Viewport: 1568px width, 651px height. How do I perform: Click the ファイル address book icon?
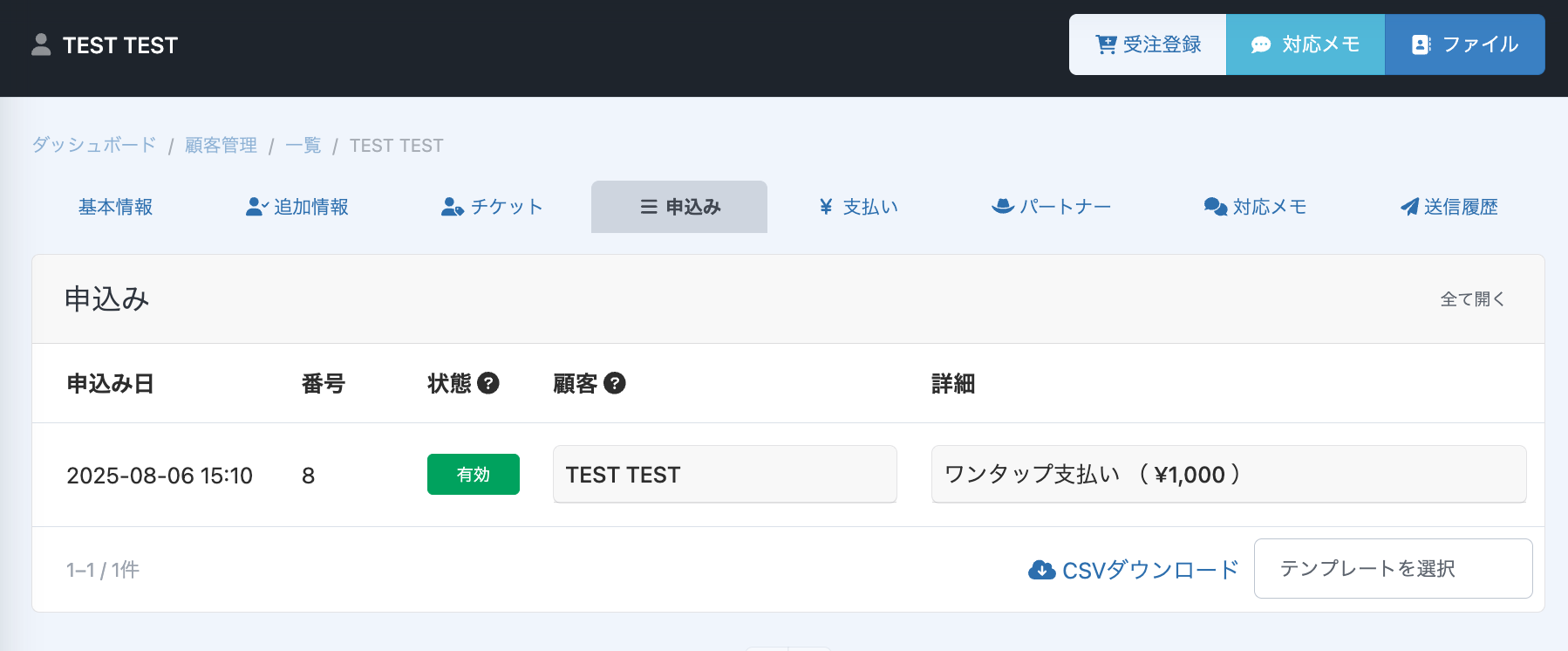click(1421, 45)
